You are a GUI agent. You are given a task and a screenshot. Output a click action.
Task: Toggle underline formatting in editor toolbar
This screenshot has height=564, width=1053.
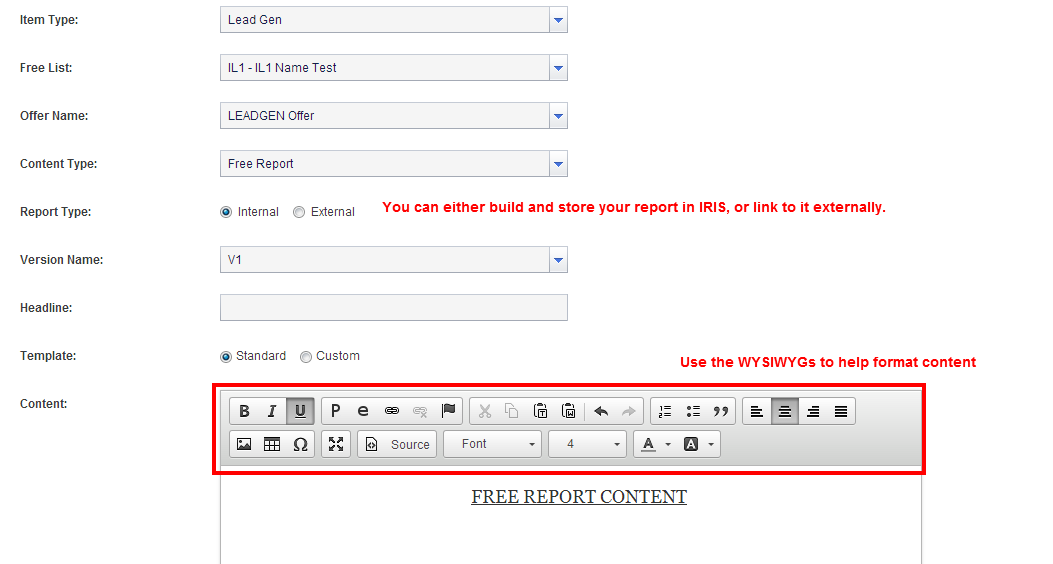pos(300,411)
